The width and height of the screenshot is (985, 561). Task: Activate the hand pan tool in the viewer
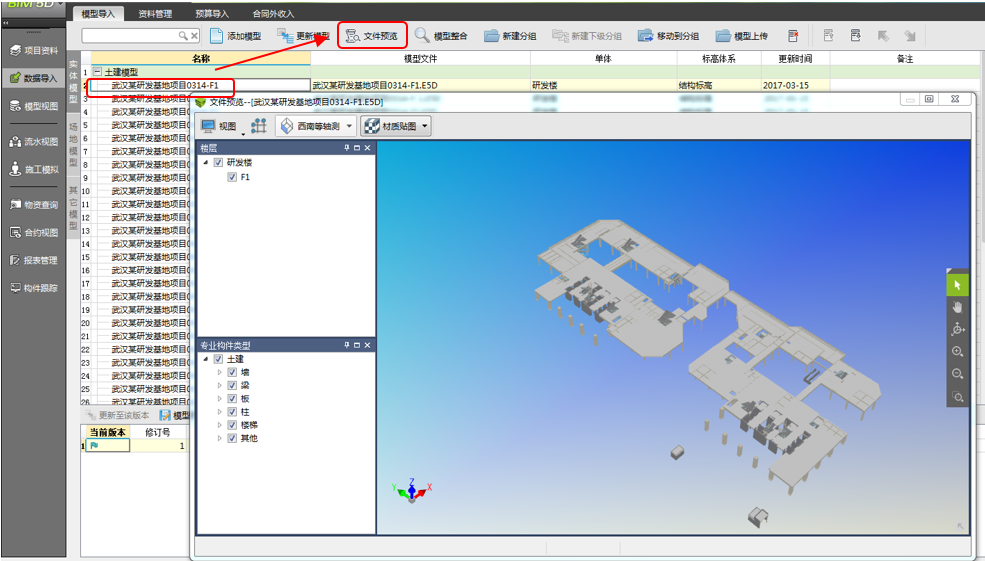[x=957, y=307]
